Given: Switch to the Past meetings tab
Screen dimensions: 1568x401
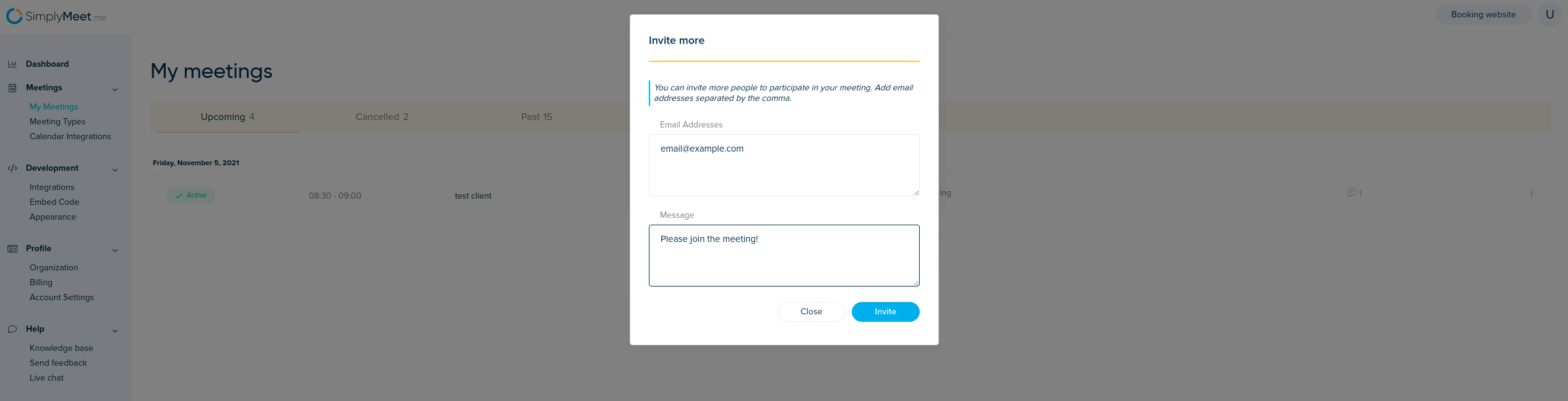Looking at the screenshot, I should click(x=536, y=117).
